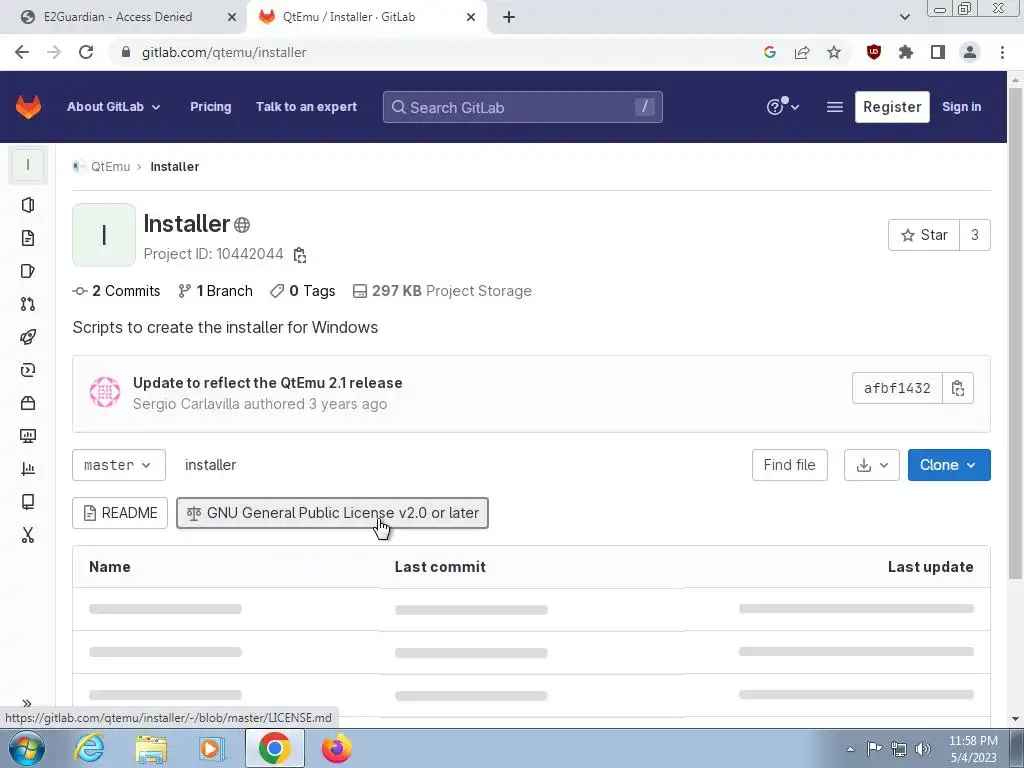Image resolution: width=1024 pixels, height=768 pixels.
Task: Expand the sidebar with double chevron
Action: click(27, 703)
